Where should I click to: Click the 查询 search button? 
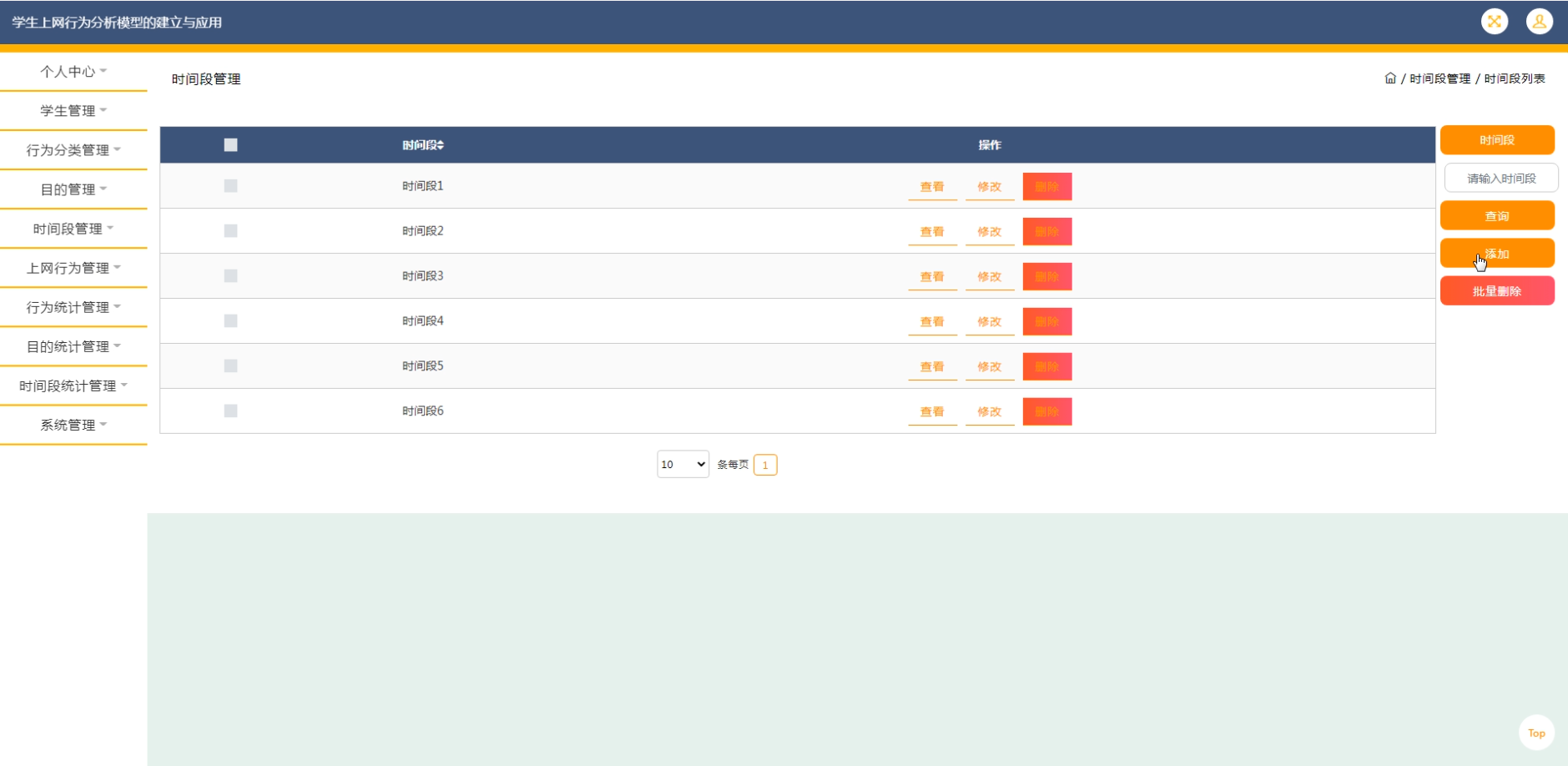(1497, 216)
